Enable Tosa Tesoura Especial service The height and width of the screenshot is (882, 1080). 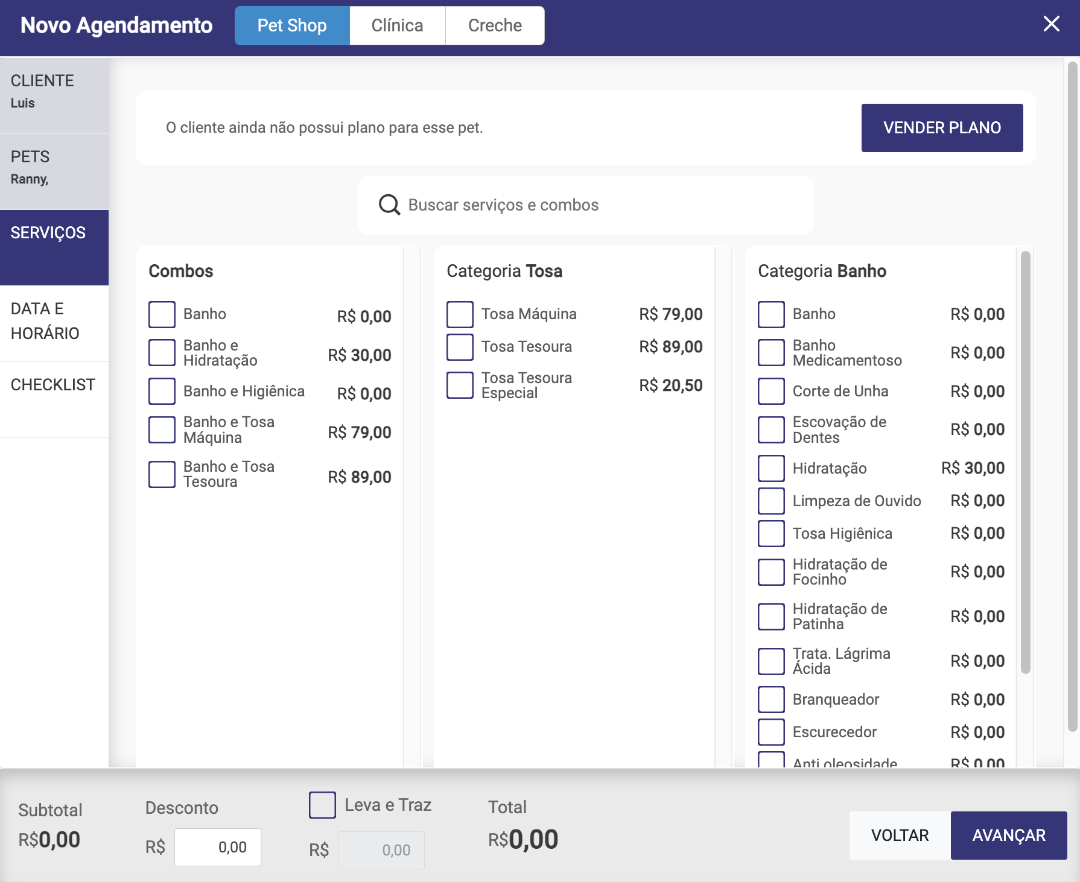[460, 385]
